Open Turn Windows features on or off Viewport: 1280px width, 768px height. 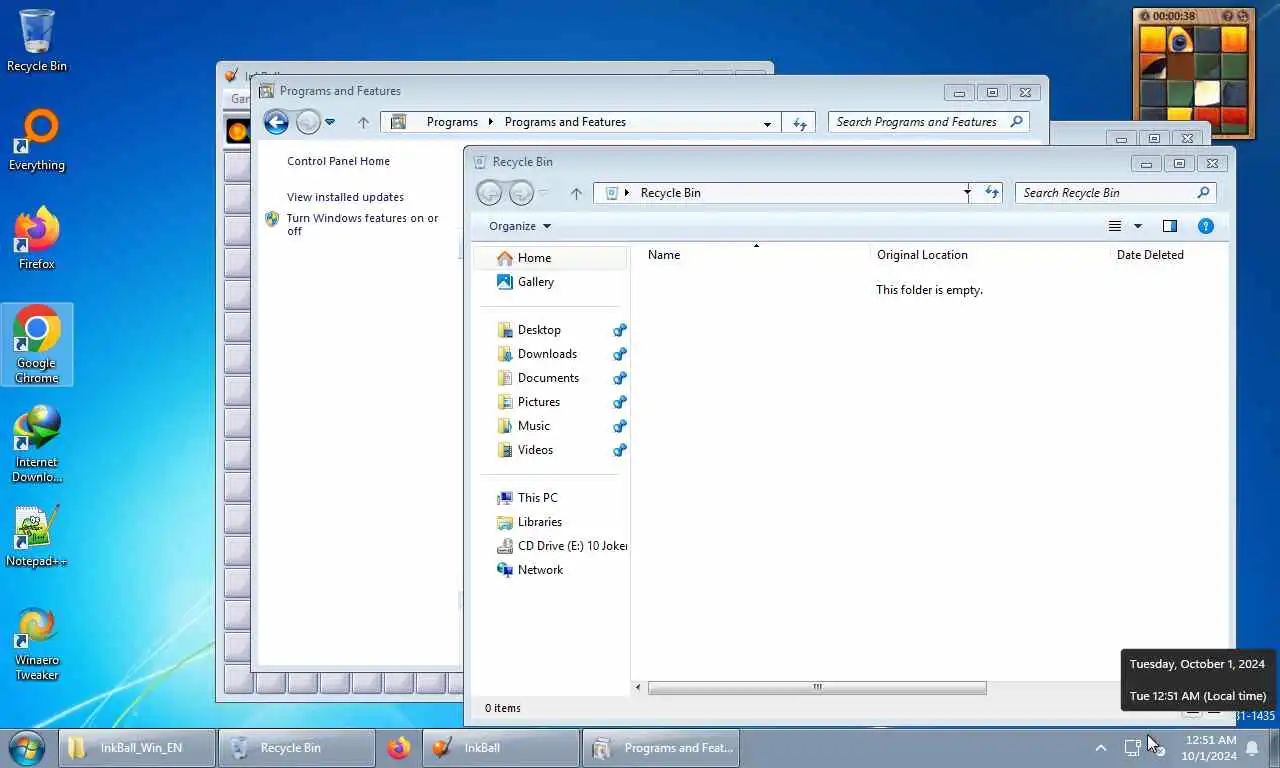(x=362, y=224)
